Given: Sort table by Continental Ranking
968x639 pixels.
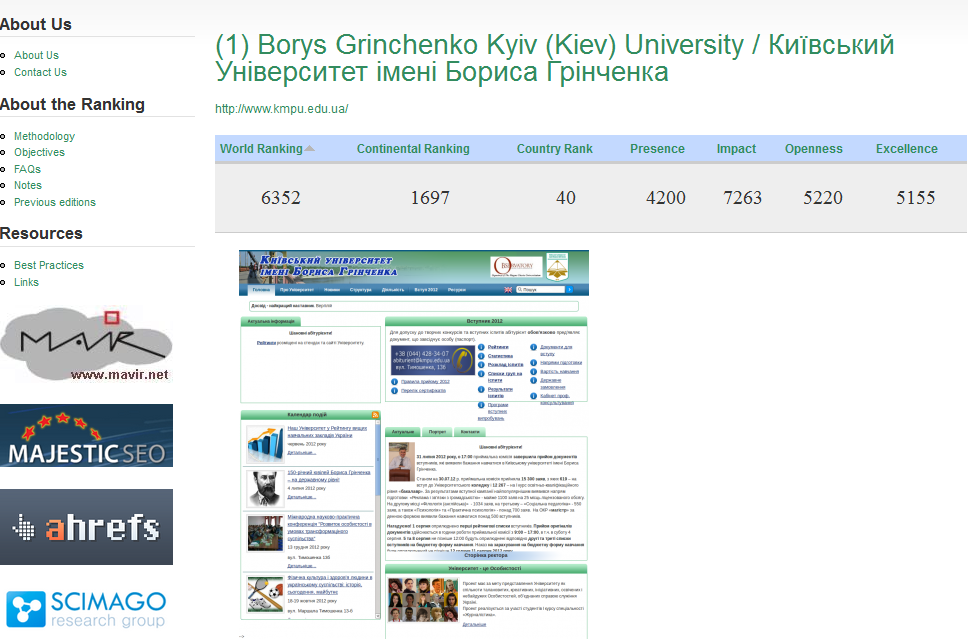Looking at the screenshot, I should click(x=413, y=149).
